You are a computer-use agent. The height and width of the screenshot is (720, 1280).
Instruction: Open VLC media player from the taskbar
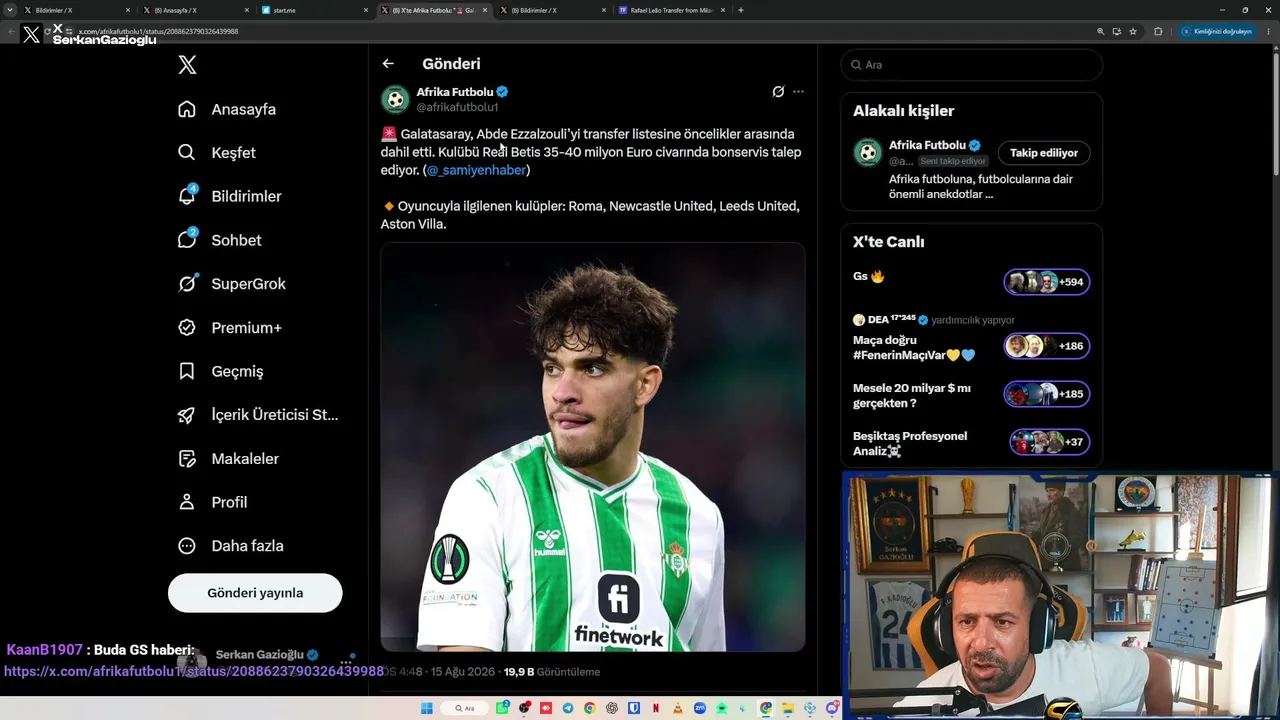pos(678,708)
